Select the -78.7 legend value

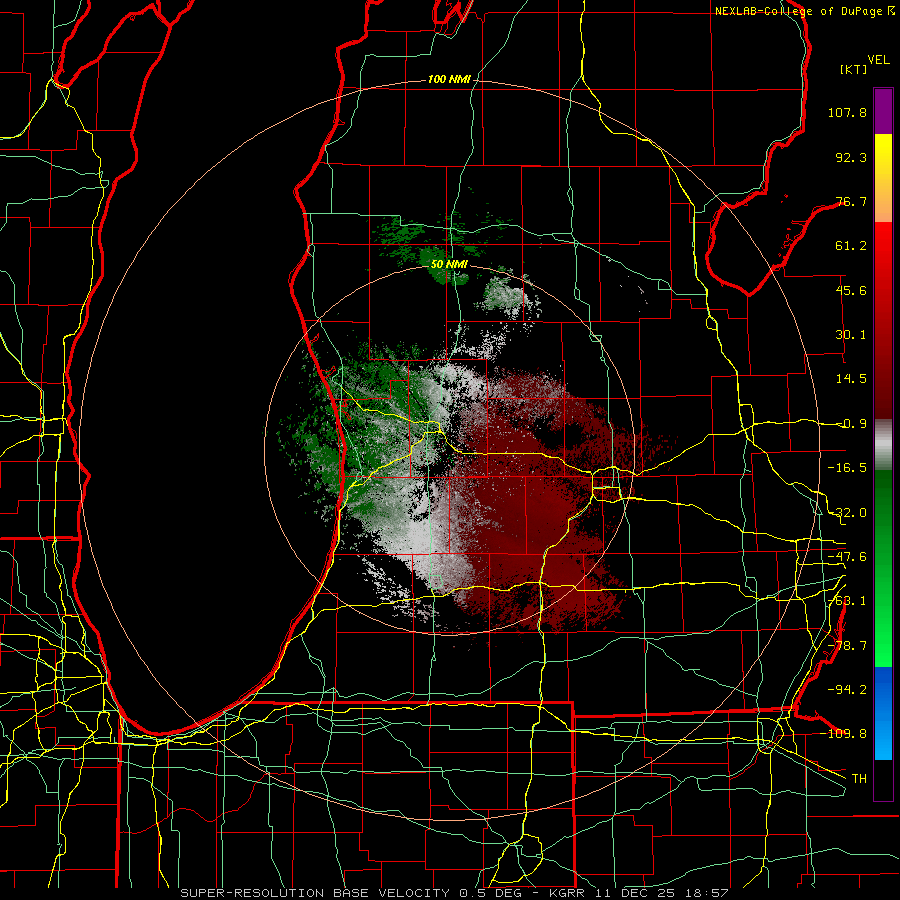[x=847, y=646]
